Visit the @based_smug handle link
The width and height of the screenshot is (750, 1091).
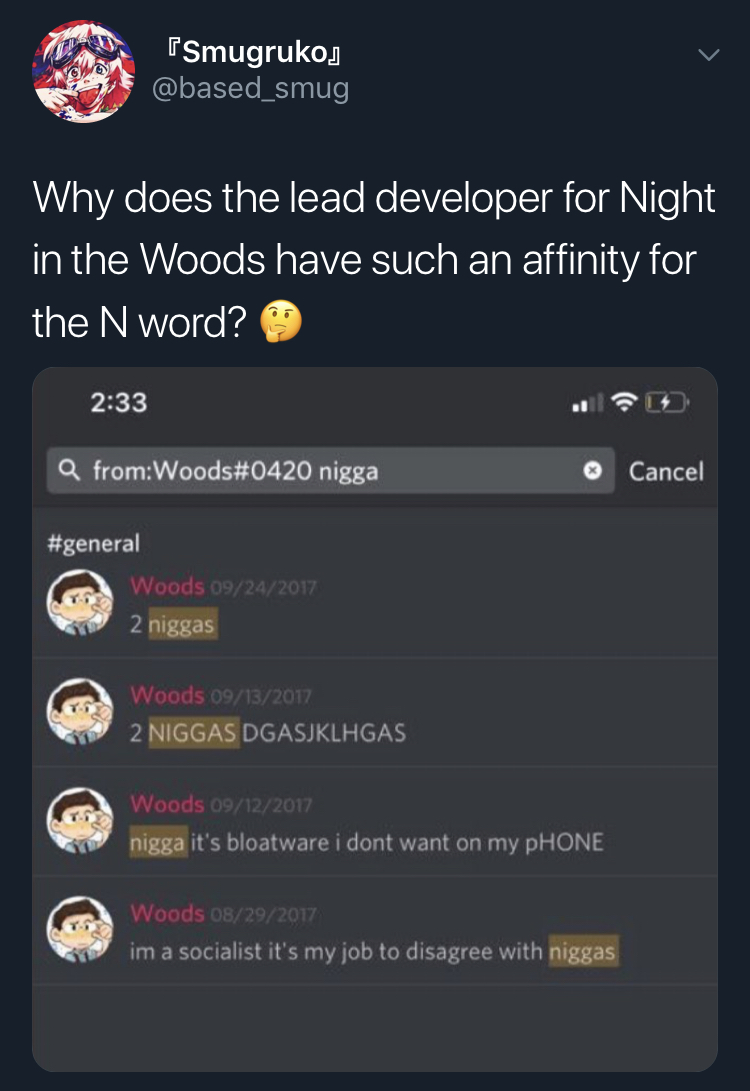(x=250, y=88)
